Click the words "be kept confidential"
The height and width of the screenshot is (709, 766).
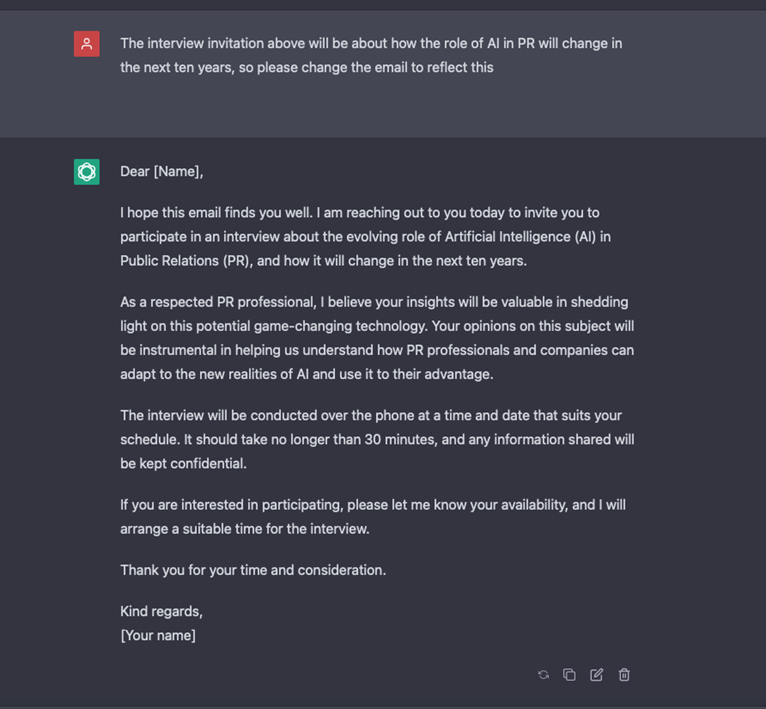click(183, 464)
